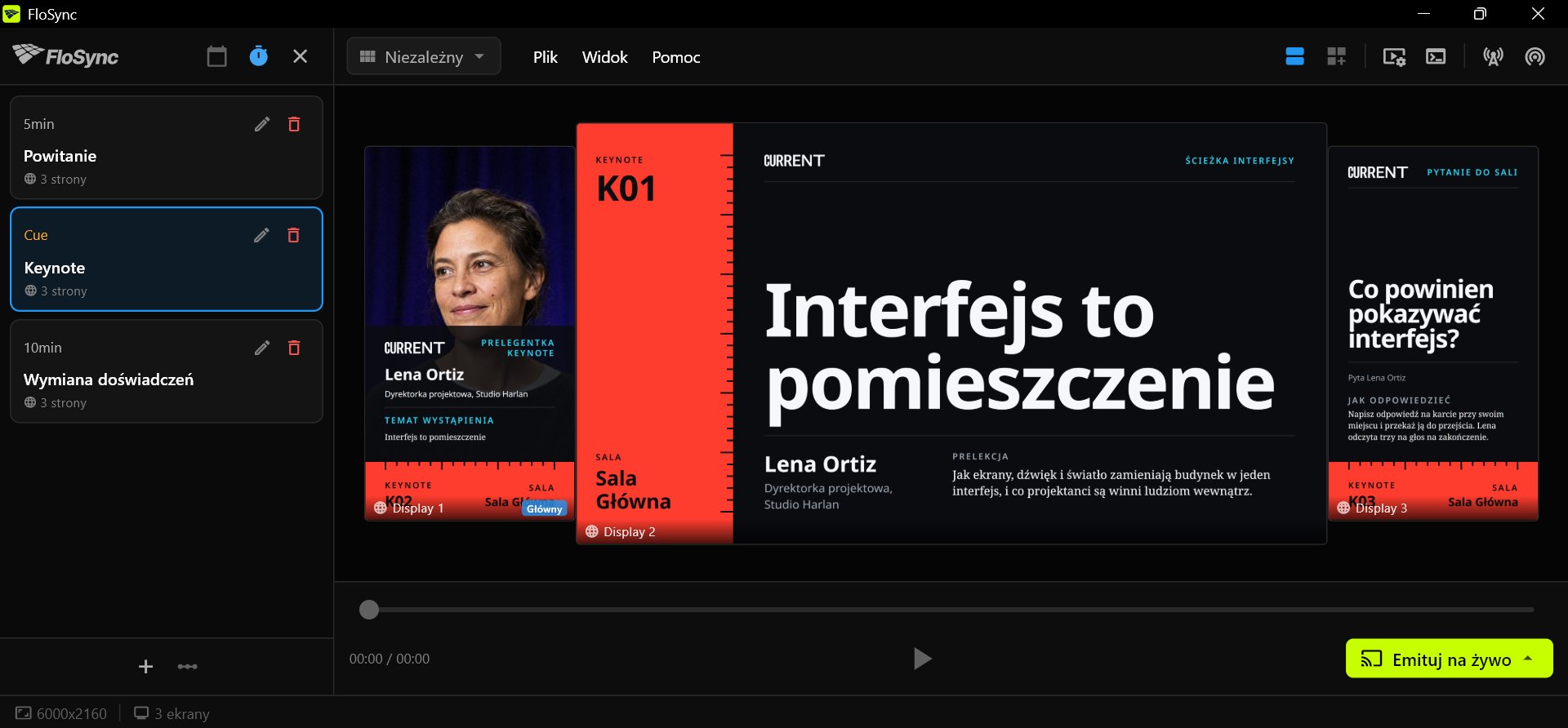Click the blue stopwatch timer icon

[258, 56]
